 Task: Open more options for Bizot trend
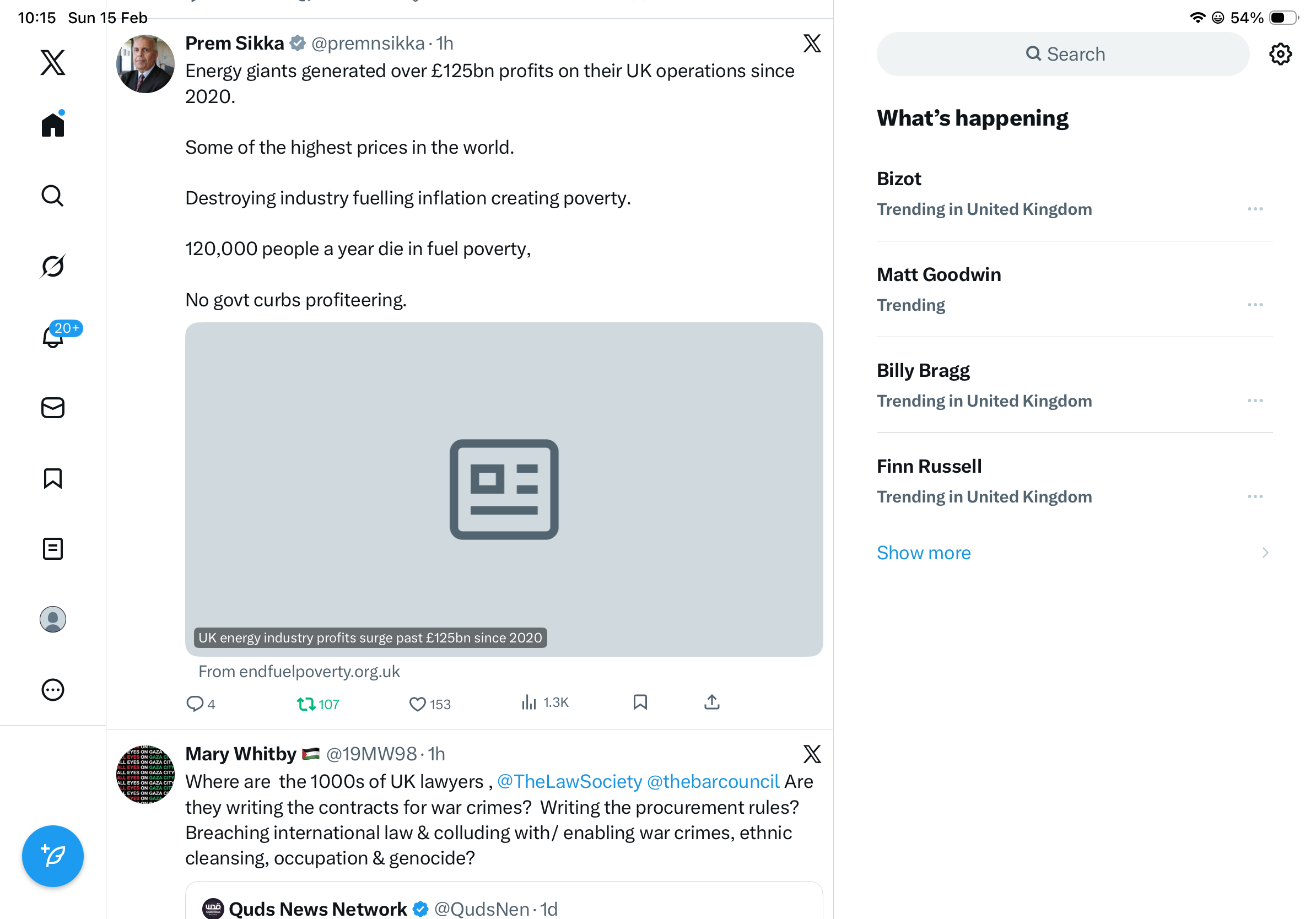pos(1255,209)
